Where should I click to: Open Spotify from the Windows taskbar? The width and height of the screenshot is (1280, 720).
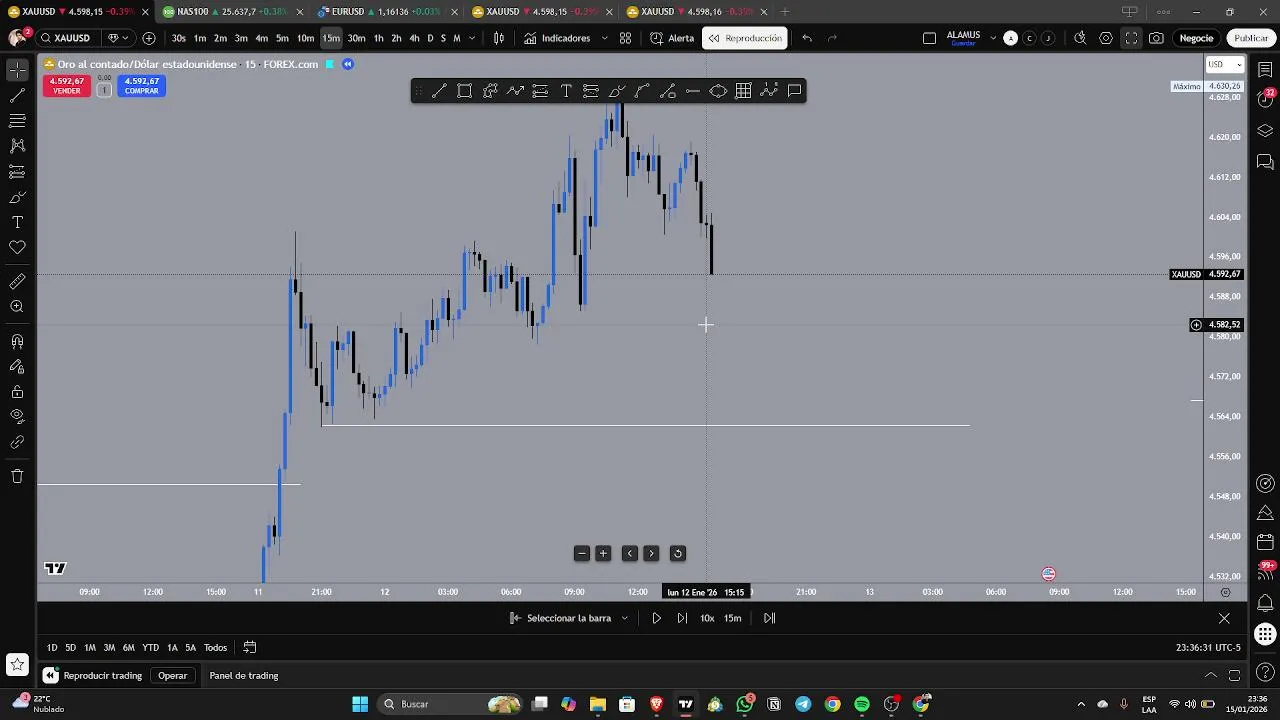(862, 704)
